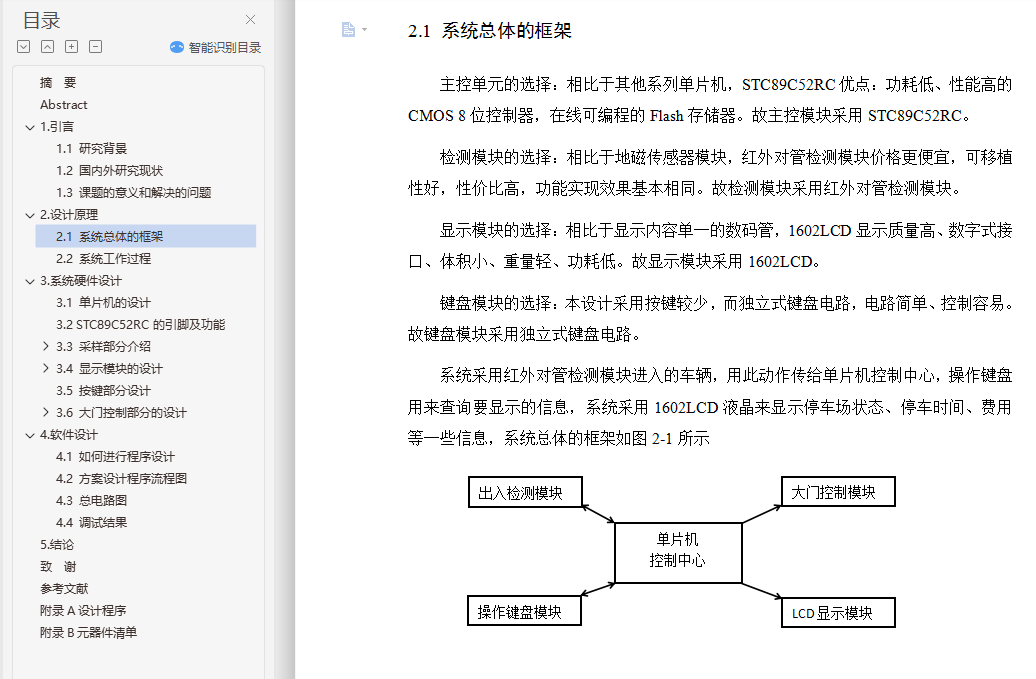Click the minus box icon to demote level
The image size is (1036, 679).
click(x=95, y=47)
